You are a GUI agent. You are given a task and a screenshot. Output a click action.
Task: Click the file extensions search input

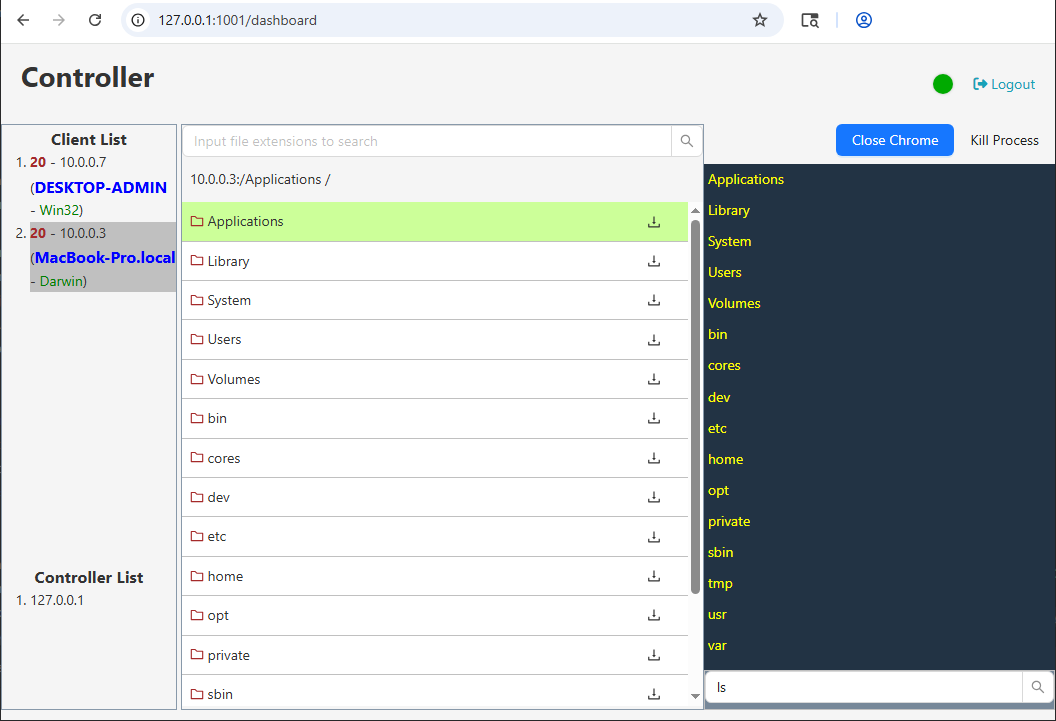pos(420,141)
